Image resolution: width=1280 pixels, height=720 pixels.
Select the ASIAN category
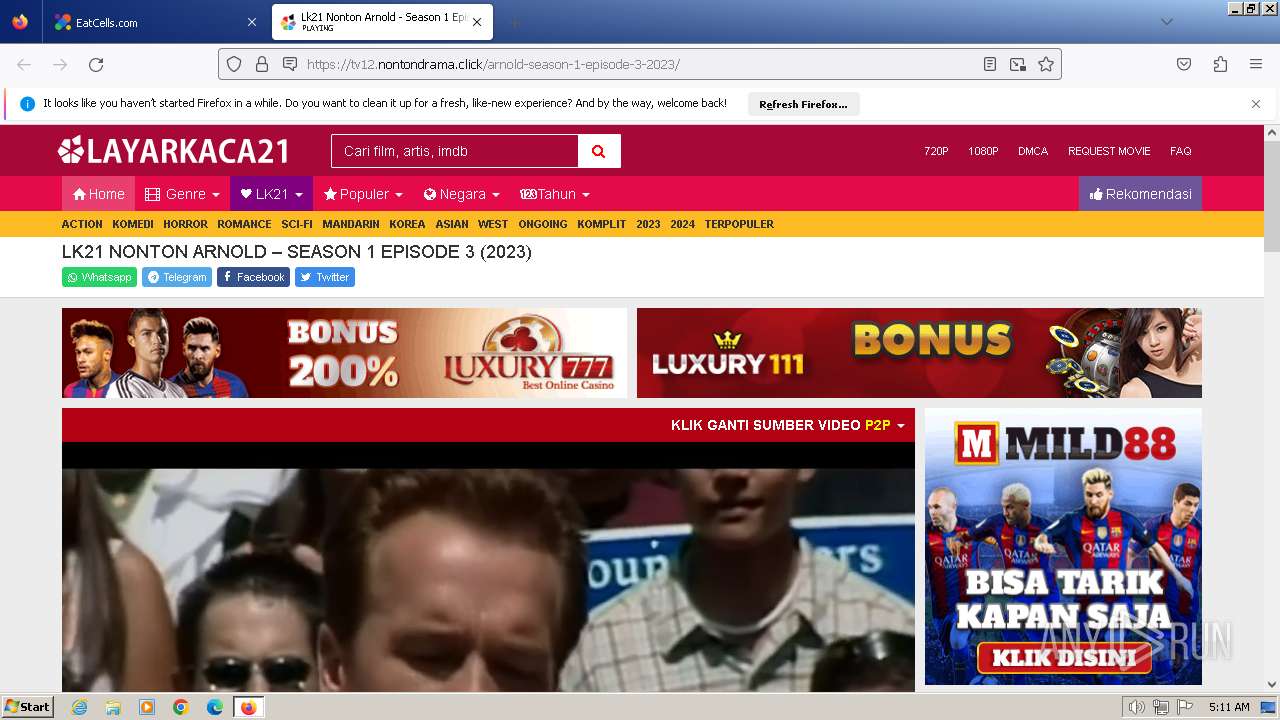452,224
